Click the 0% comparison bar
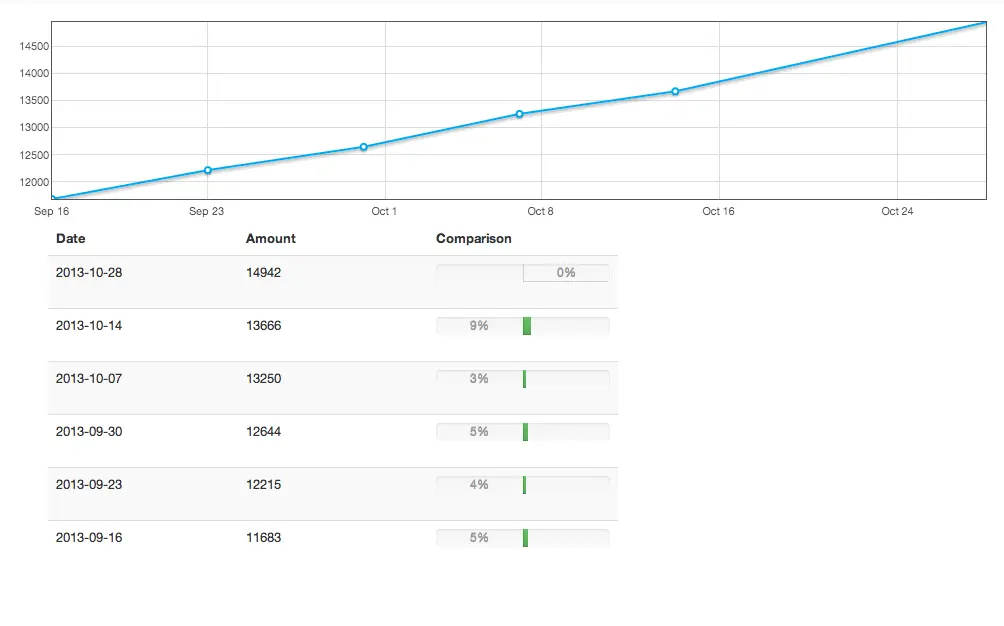The height and width of the screenshot is (626, 1004). click(522, 272)
